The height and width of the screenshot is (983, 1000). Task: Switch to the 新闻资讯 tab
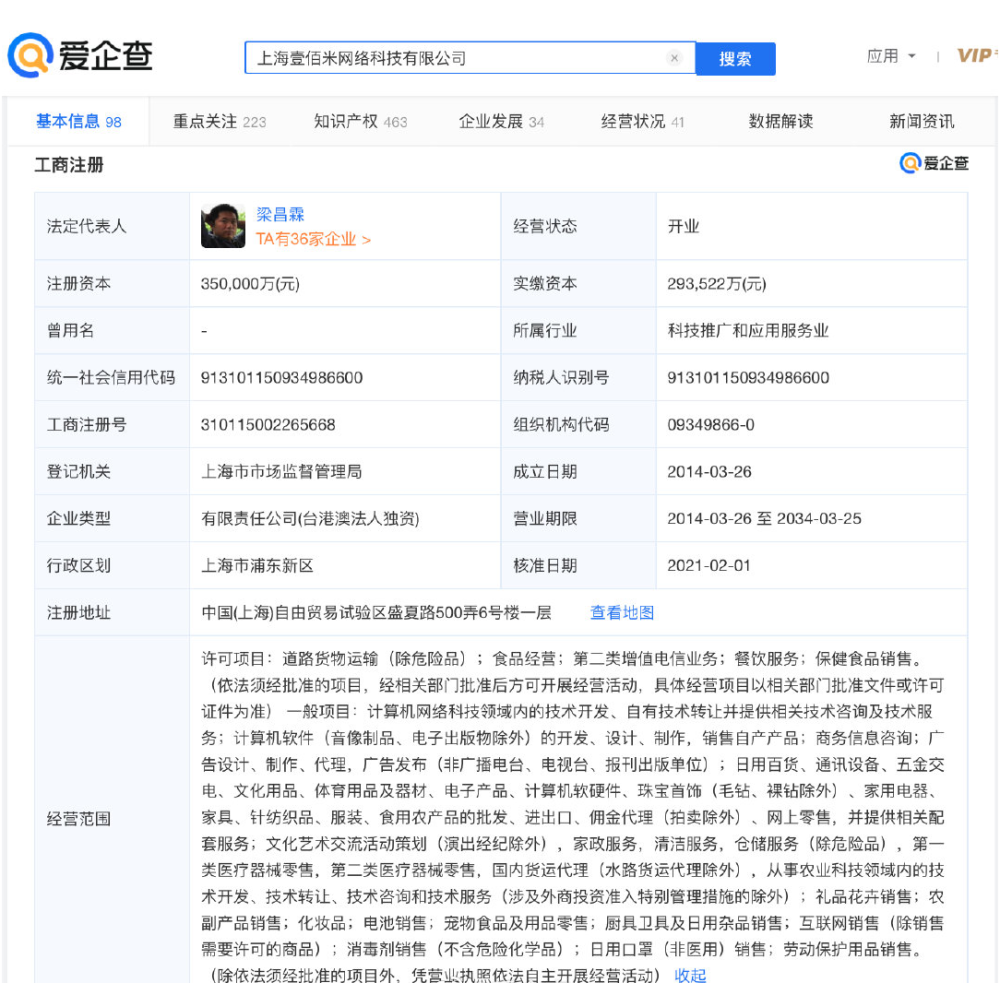coord(922,121)
